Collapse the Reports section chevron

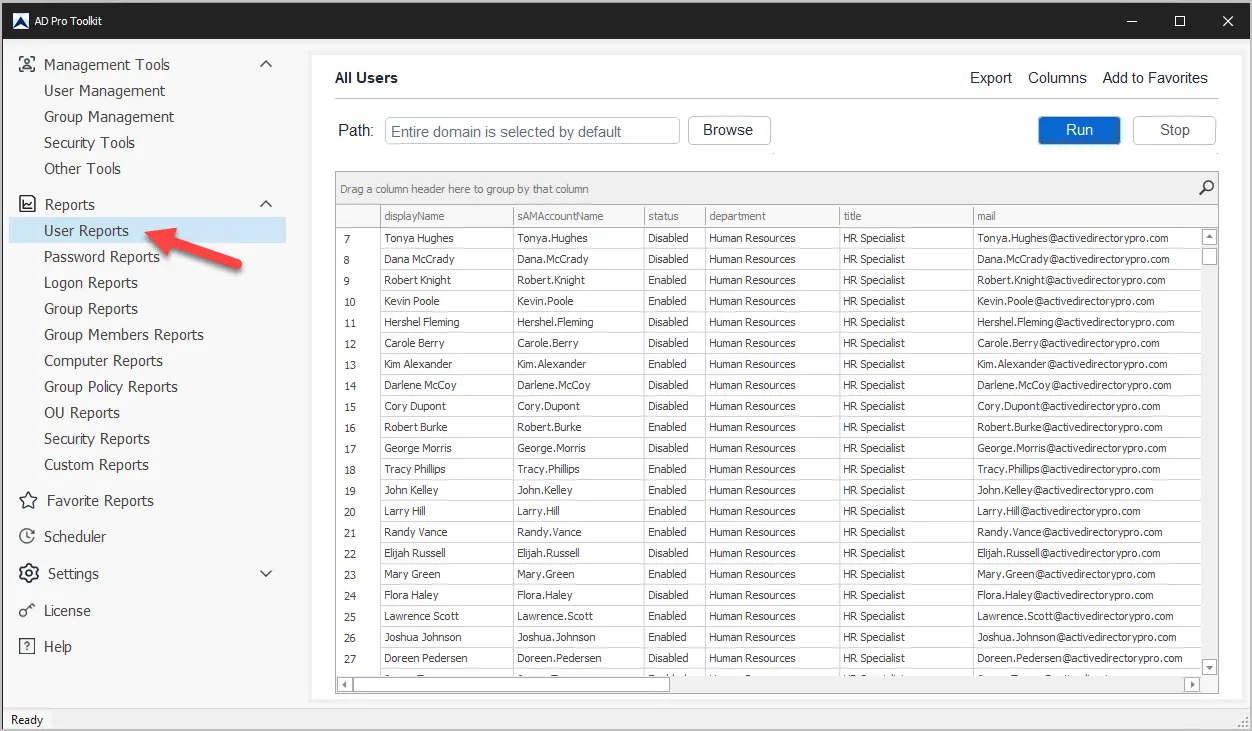pyautogui.click(x=266, y=204)
